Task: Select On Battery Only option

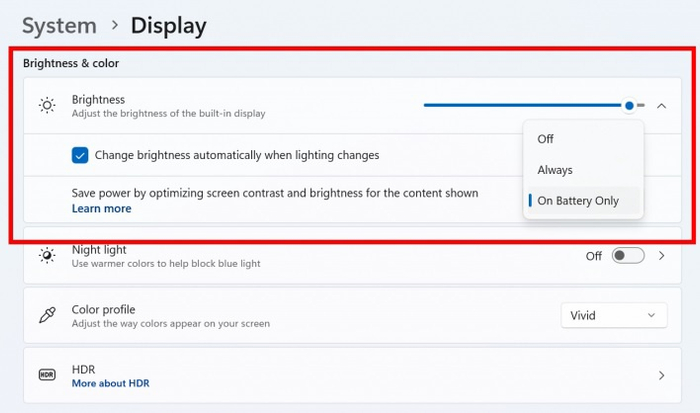Action: tap(578, 201)
